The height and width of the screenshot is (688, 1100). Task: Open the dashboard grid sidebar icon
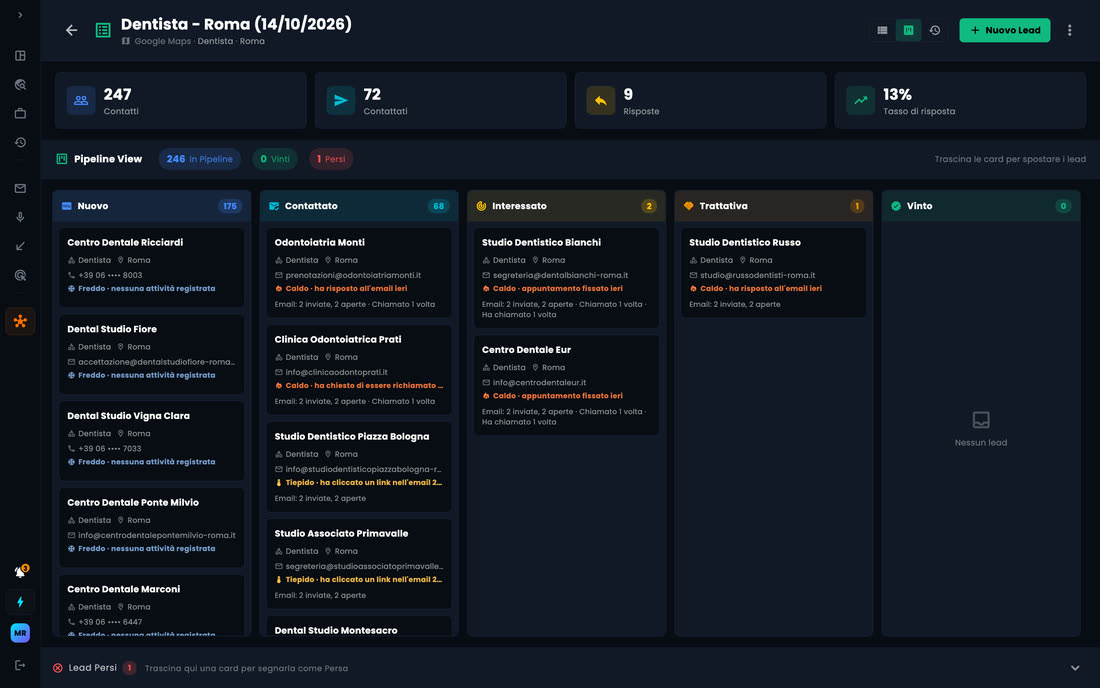coord(20,55)
